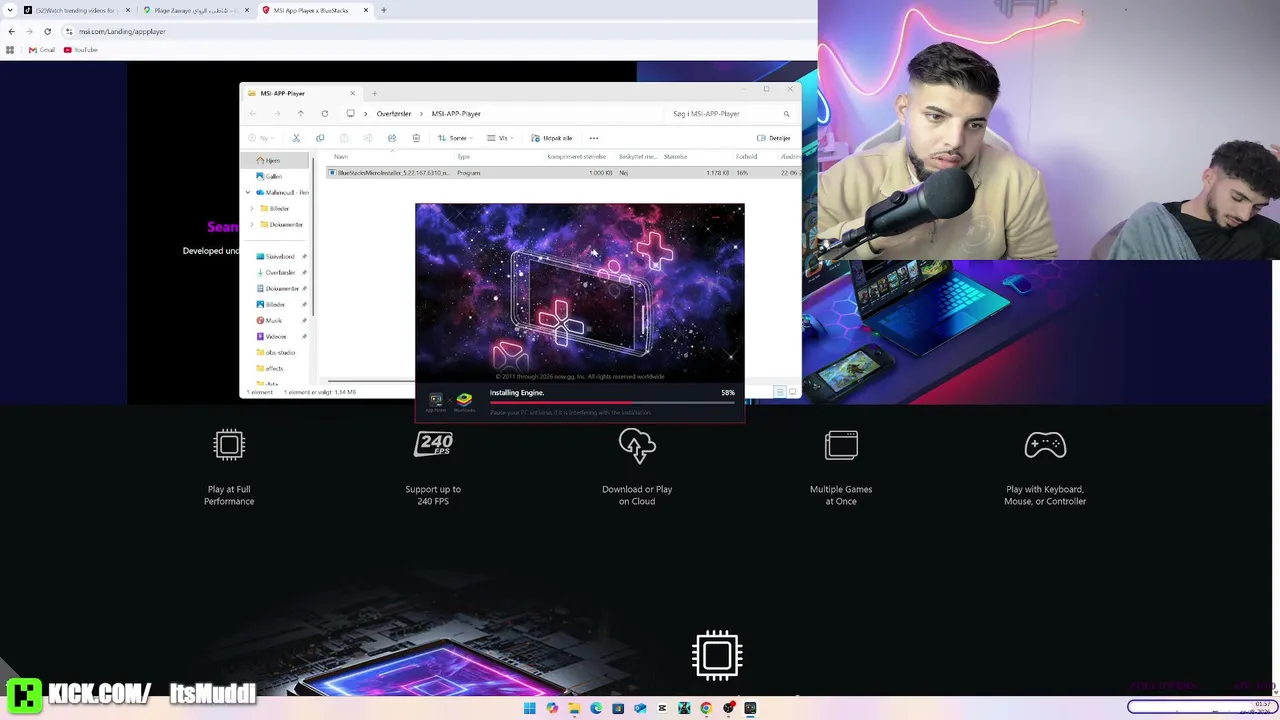Switch Explorer to large thumbnails view icon
Viewport: 1280px width, 720px height.
(793, 392)
